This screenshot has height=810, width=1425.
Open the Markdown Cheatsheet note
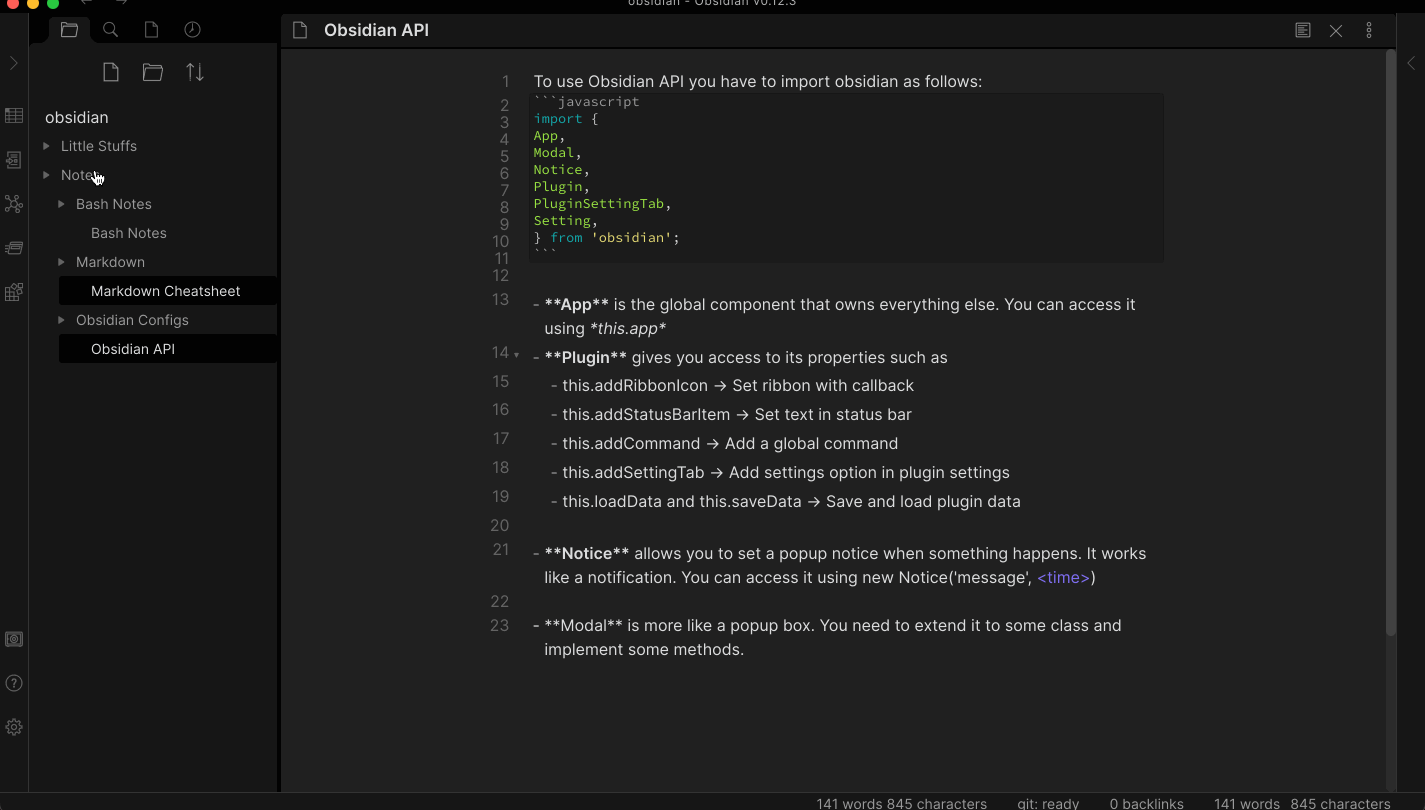tap(167, 290)
